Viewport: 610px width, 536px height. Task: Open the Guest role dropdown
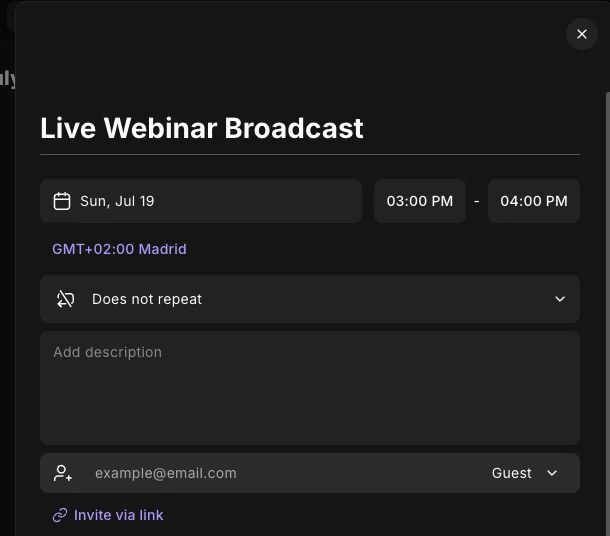pos(524,473)
